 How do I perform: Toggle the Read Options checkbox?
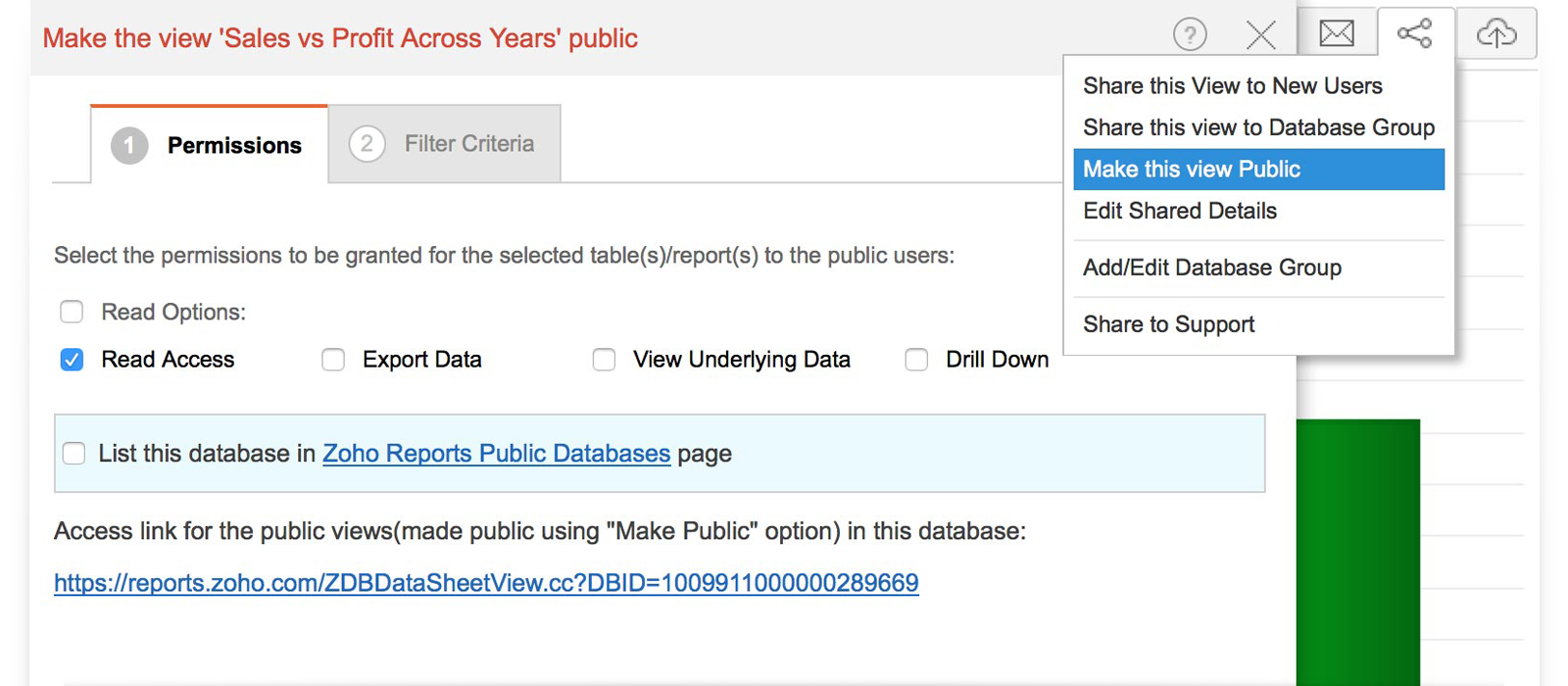[x=72, y=312]
